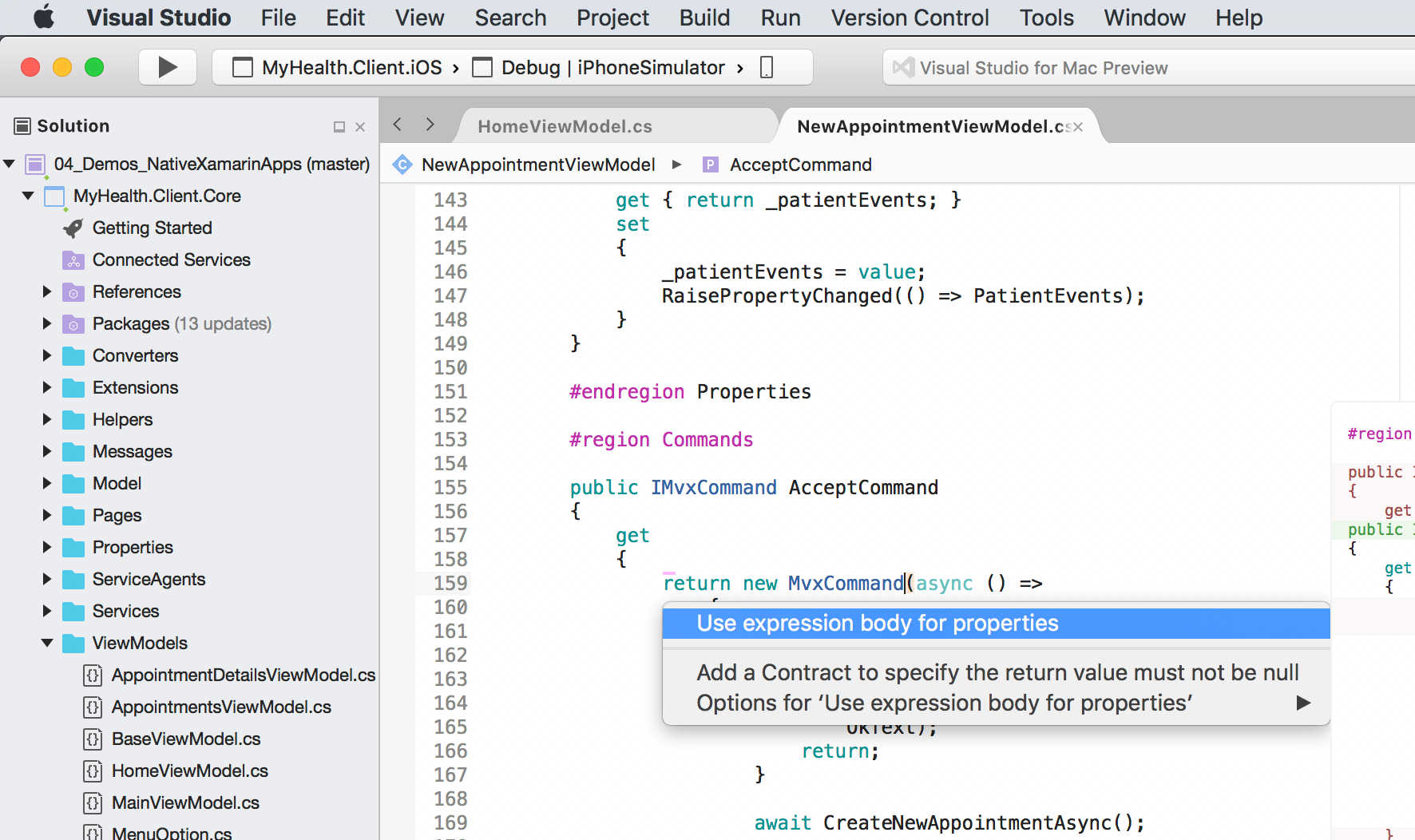The image size is (1415, 840).
Task: Select the Services folder in tree
Action: pyautogui.click(x=125, y=612)
